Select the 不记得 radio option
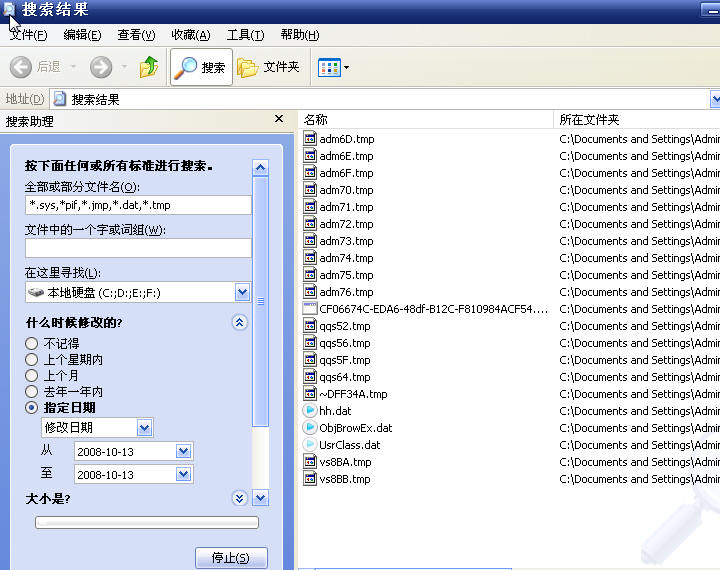 pos(31,343)
